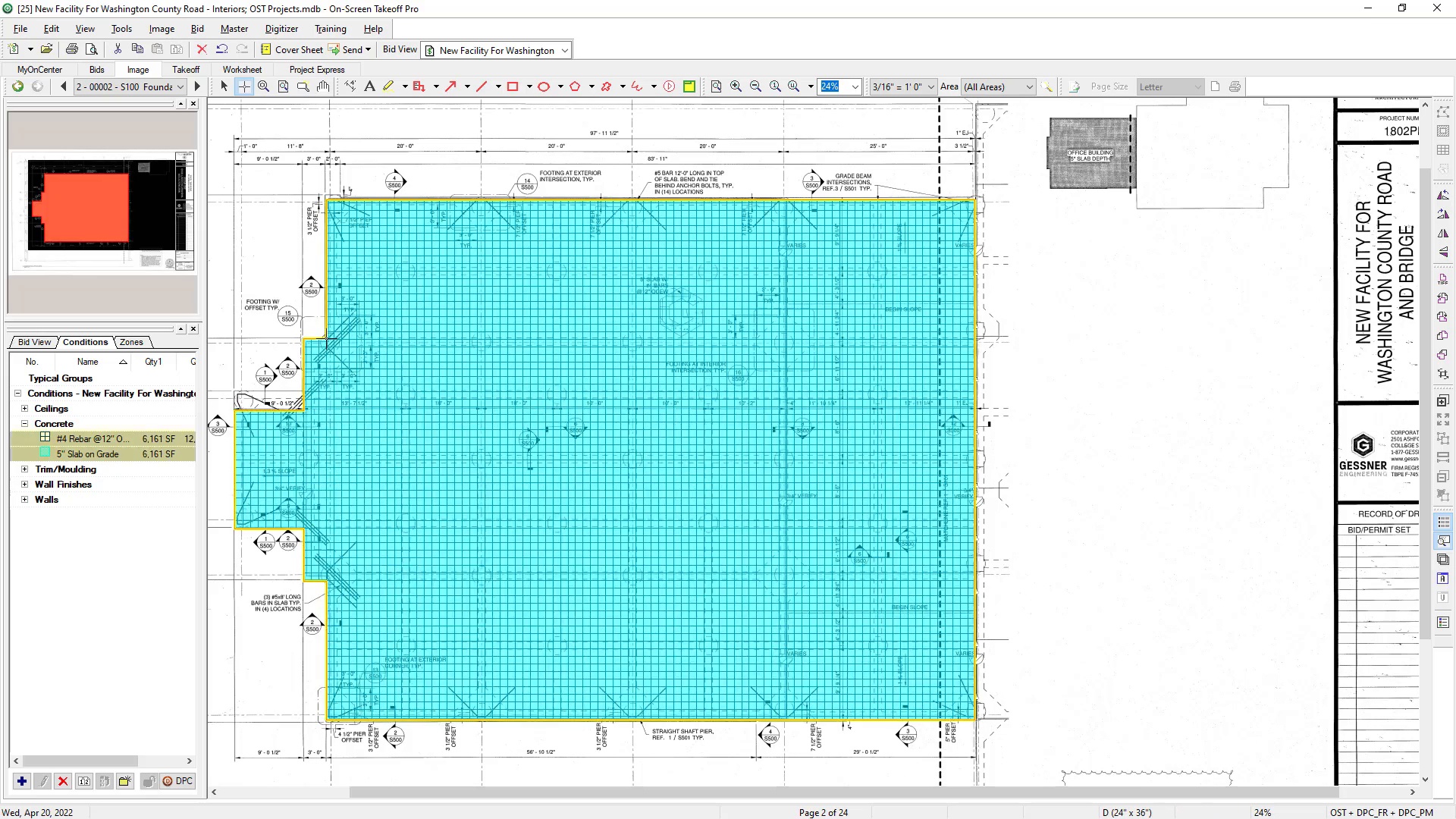The height and width of the screenshot is (819, 1456).
Task: Select the pan hand tool
Action: click(x=323, y=86)
